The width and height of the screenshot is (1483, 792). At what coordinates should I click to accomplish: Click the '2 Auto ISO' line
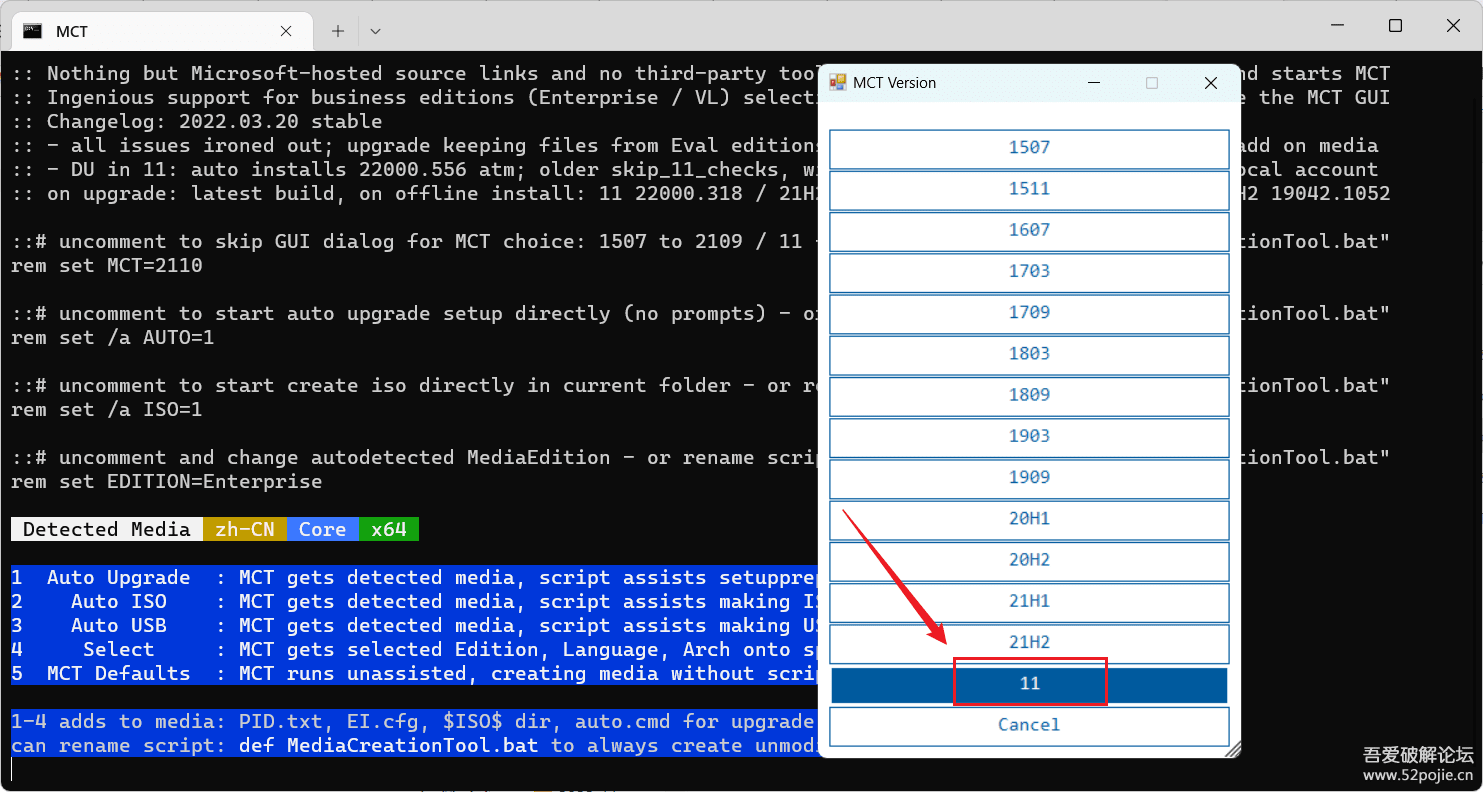click(x=415, y=602)
